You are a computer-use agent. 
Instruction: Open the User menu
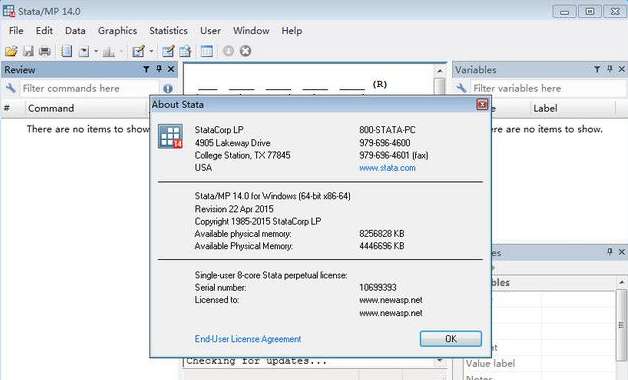(210, 31)
